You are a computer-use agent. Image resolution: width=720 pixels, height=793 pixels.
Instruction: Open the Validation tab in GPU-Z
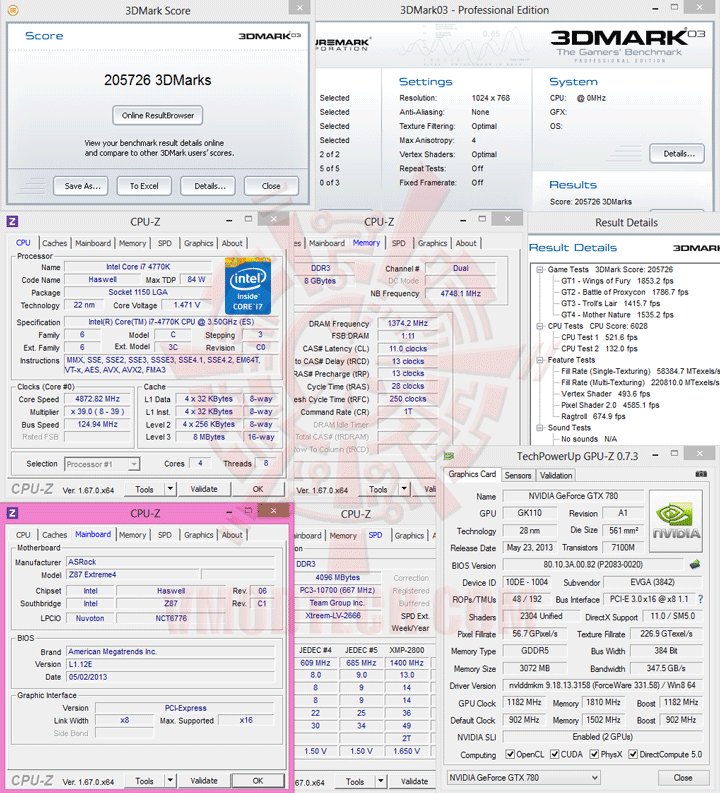[x=556, y=475]
